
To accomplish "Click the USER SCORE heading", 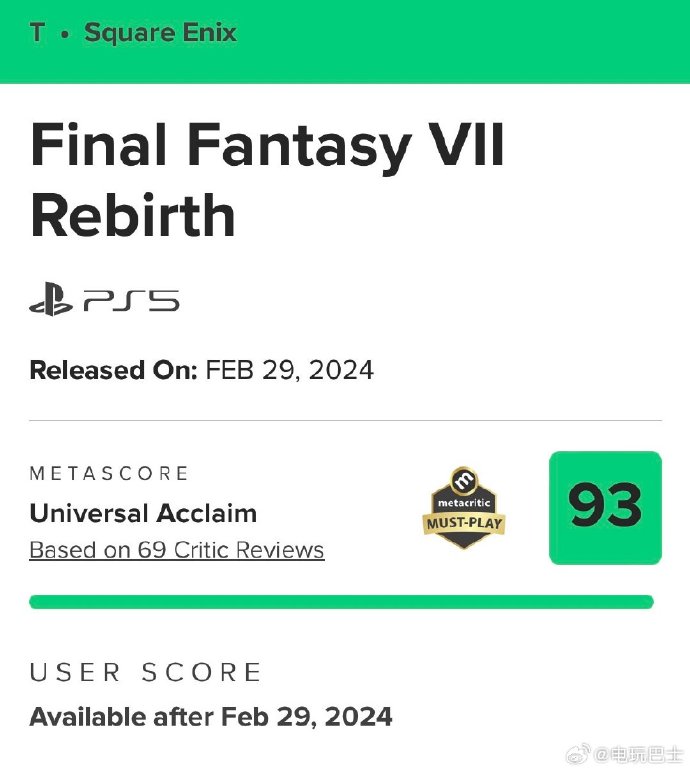I will pos(145,672).
